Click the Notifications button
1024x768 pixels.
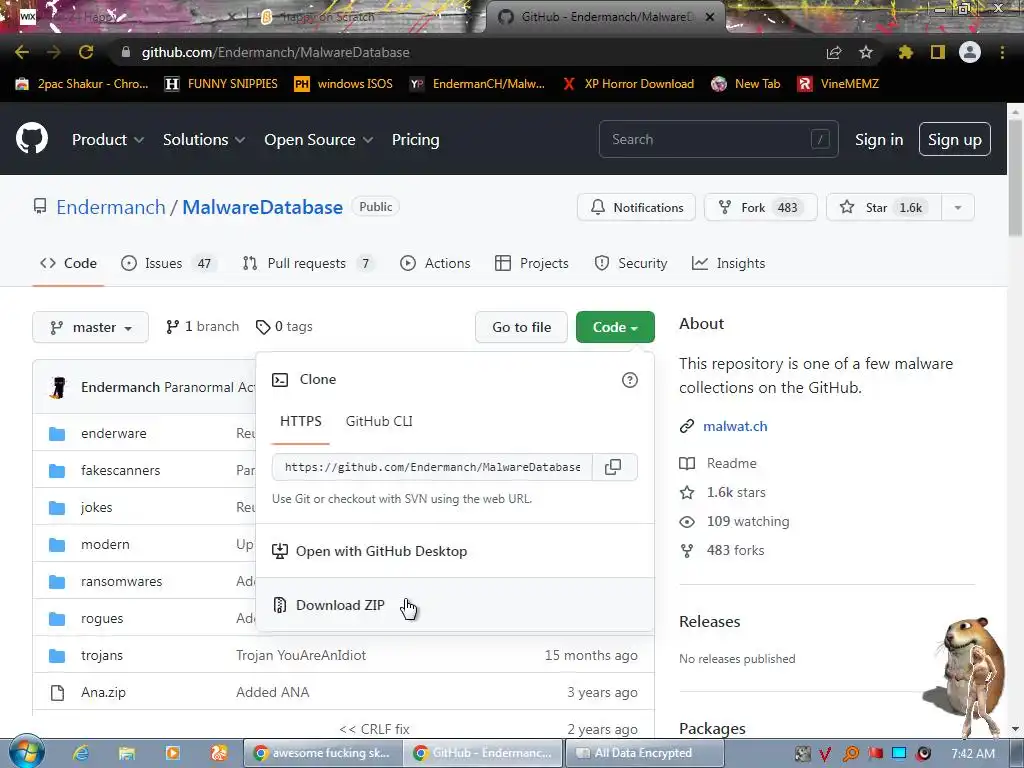(x=636, y=208)
